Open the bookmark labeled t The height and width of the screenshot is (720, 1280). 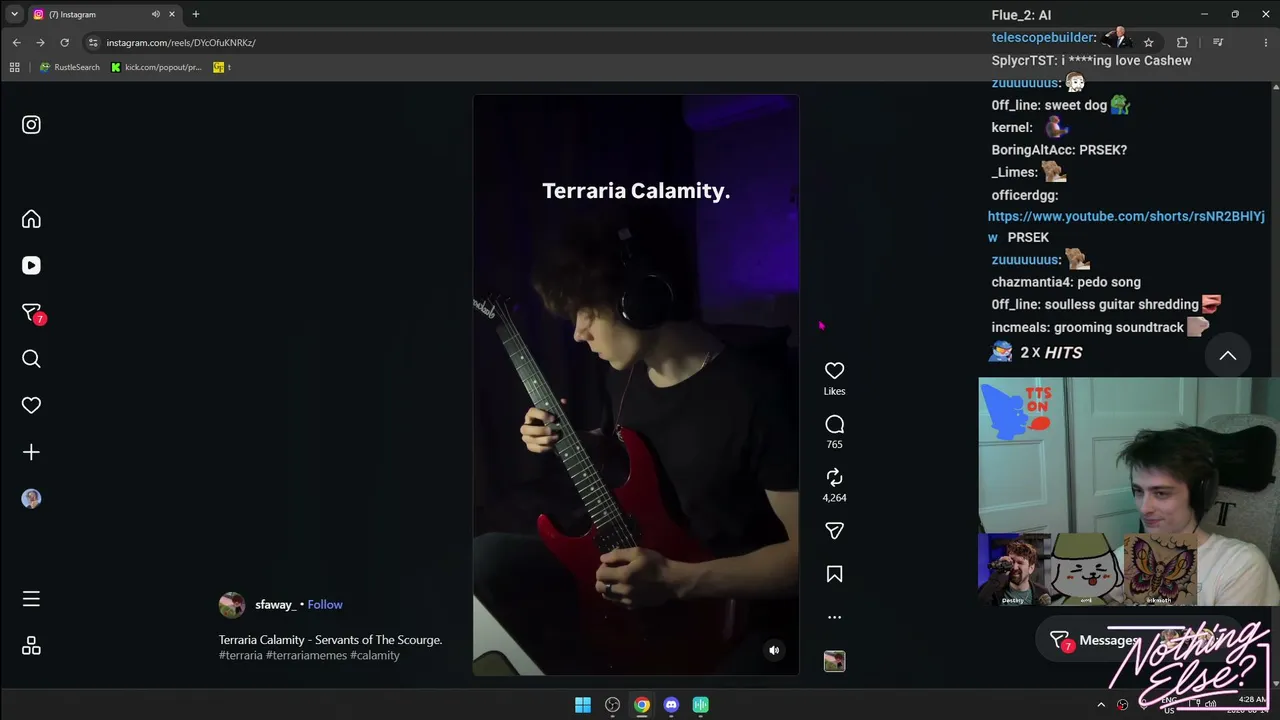pos(222,67)
